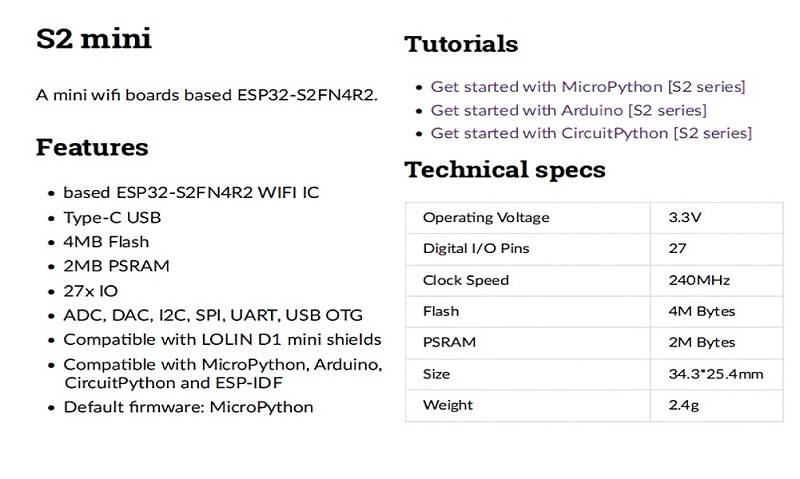Viewport: 800px width, 479px height.
Task: Click the PSRAM row label in table
Action: coord(449,342)
